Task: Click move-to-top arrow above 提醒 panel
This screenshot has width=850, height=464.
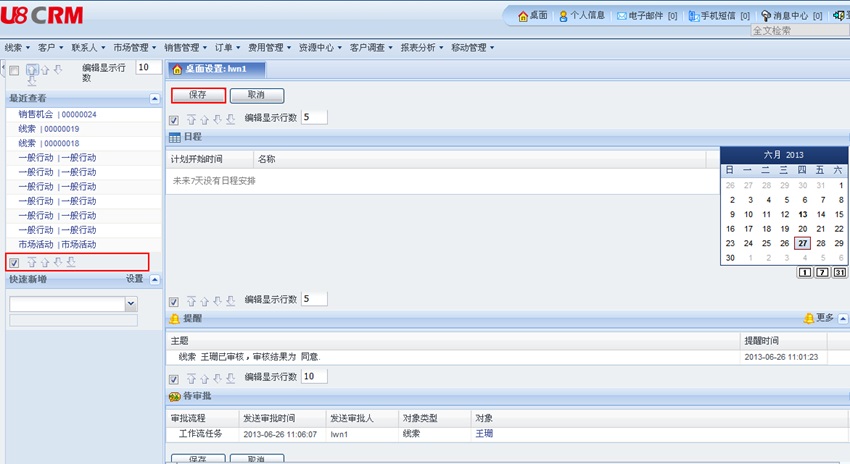Action: click(x=191, y=301)
